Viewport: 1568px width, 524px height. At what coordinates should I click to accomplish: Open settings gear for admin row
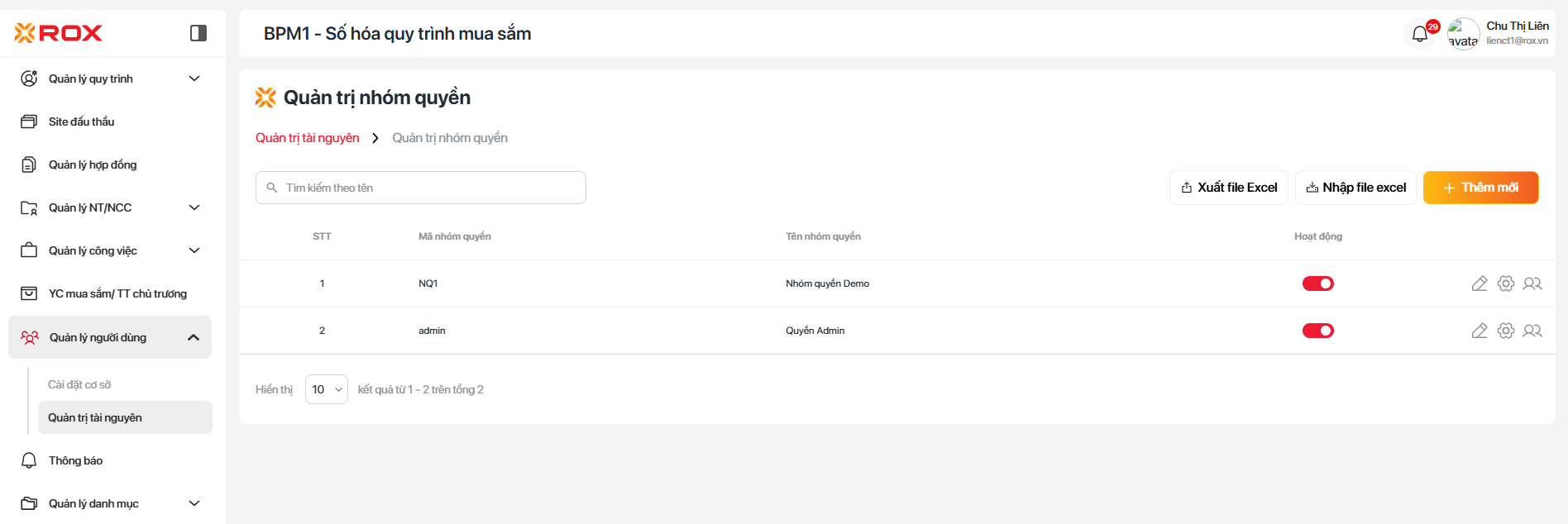[1506, 331]
